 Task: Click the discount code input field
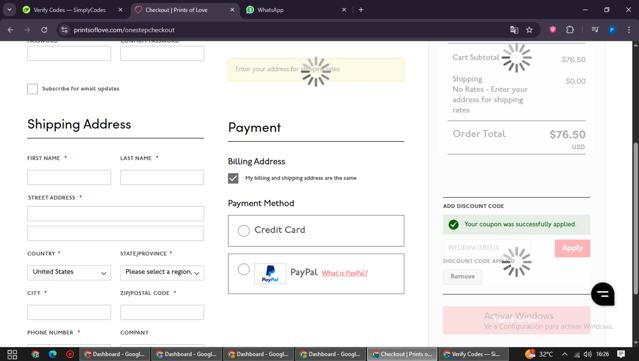tap(487, 248)
